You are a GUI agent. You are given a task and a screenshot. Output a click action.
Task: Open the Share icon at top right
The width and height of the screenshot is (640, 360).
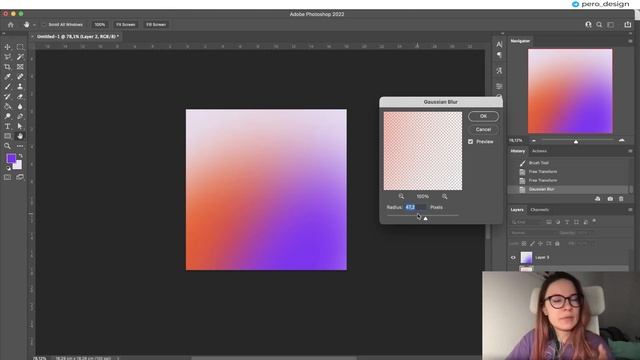[x=628, y=24]
